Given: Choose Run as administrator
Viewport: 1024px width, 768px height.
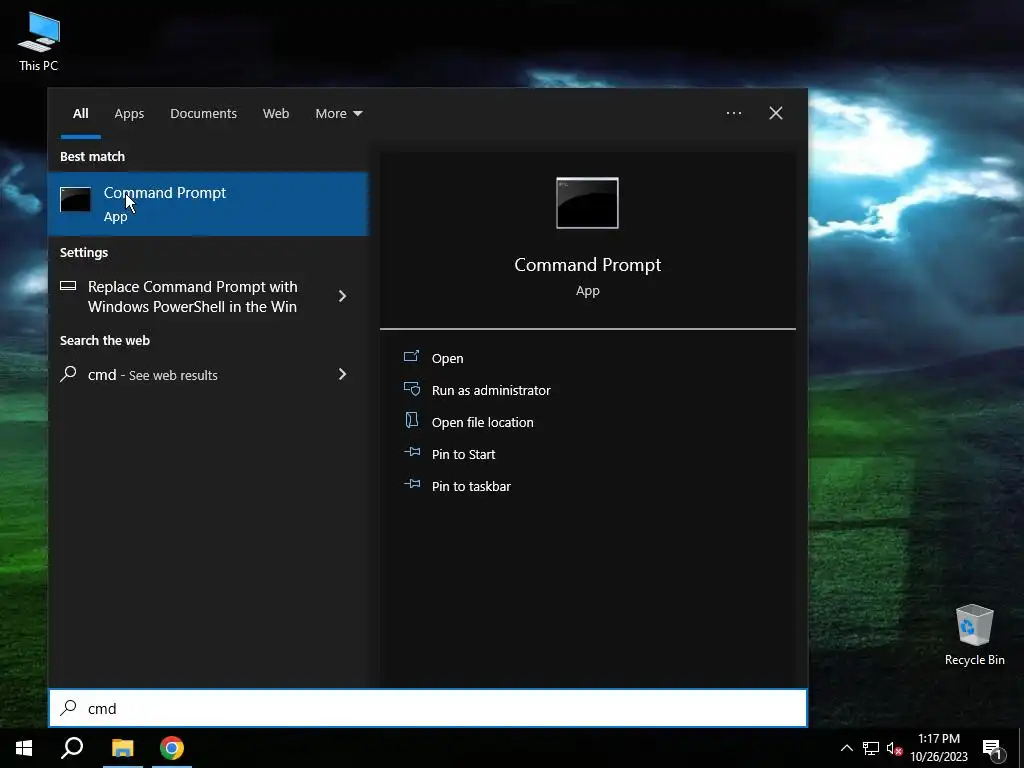Looking at the screenshot, I should 491,391.
